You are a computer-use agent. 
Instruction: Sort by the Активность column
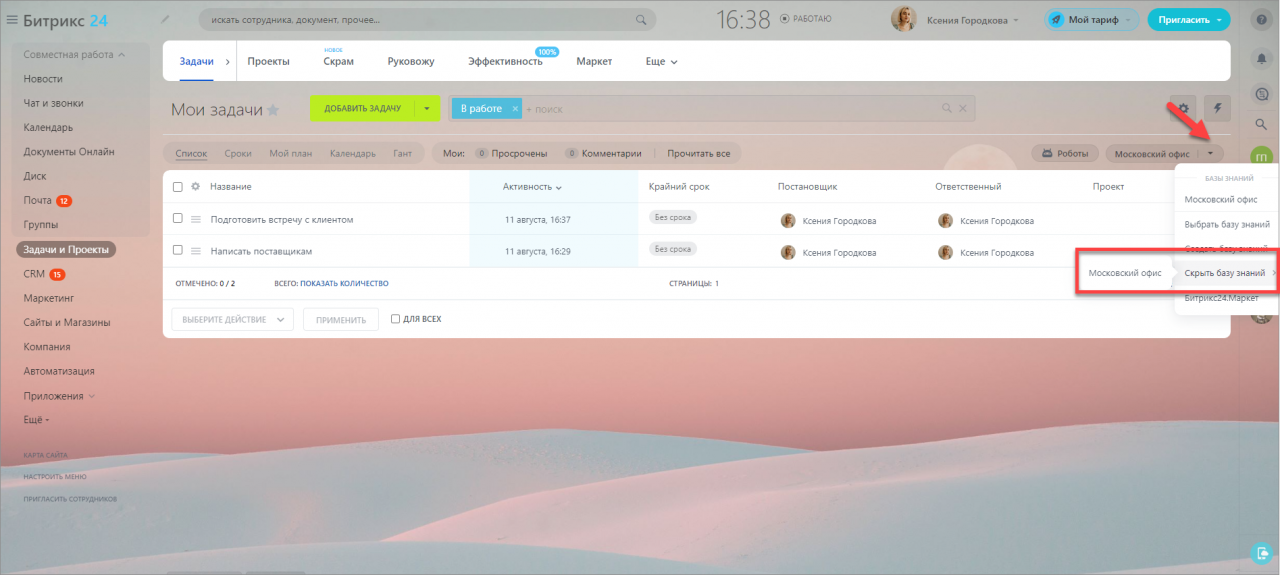[x=532, y=187]
